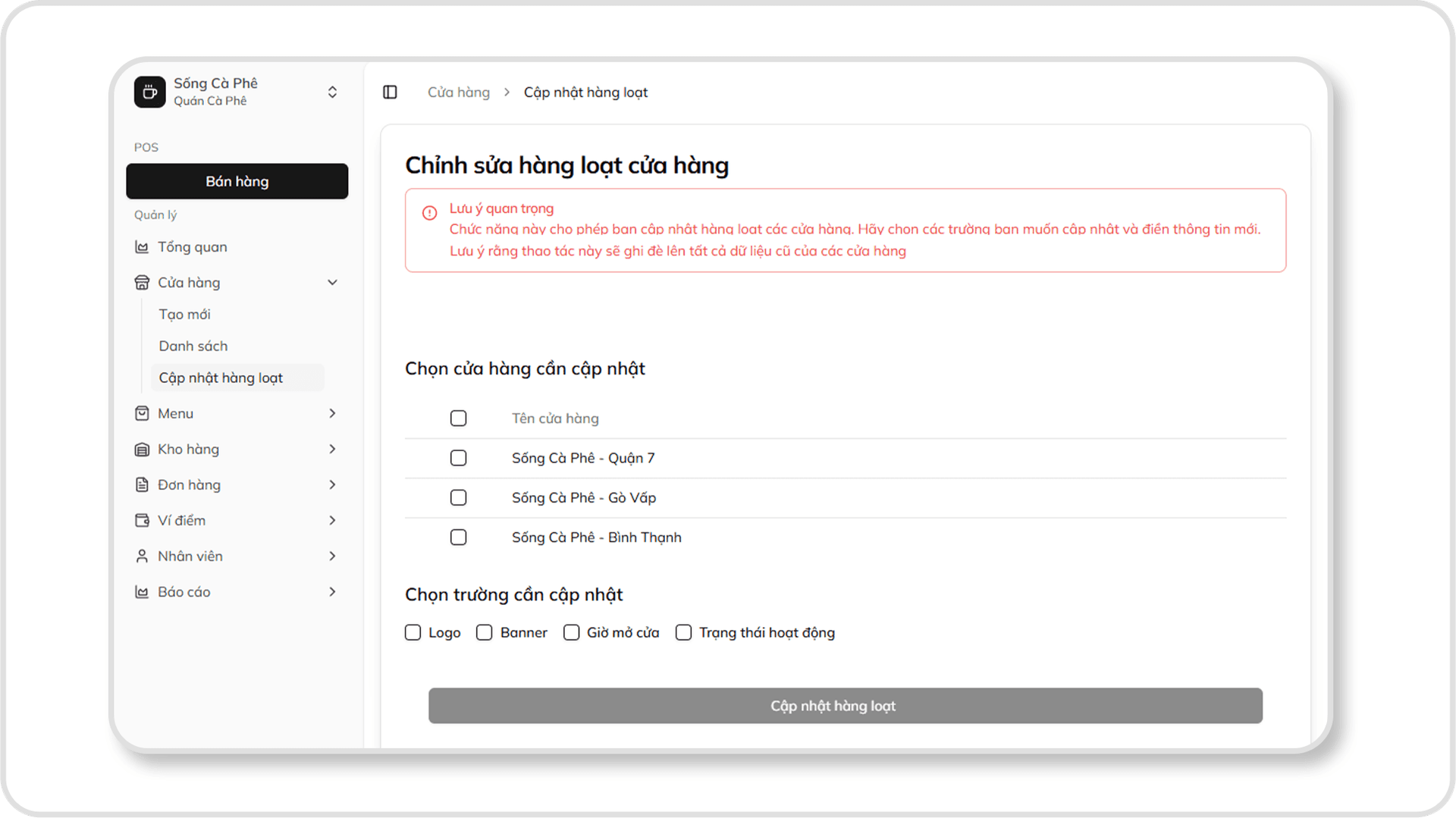Click Sống Cà Phê - Gò Vấp name
The width and height of the screenshot is (1456, 818).
pyautogui.click(x=584, y=497)
